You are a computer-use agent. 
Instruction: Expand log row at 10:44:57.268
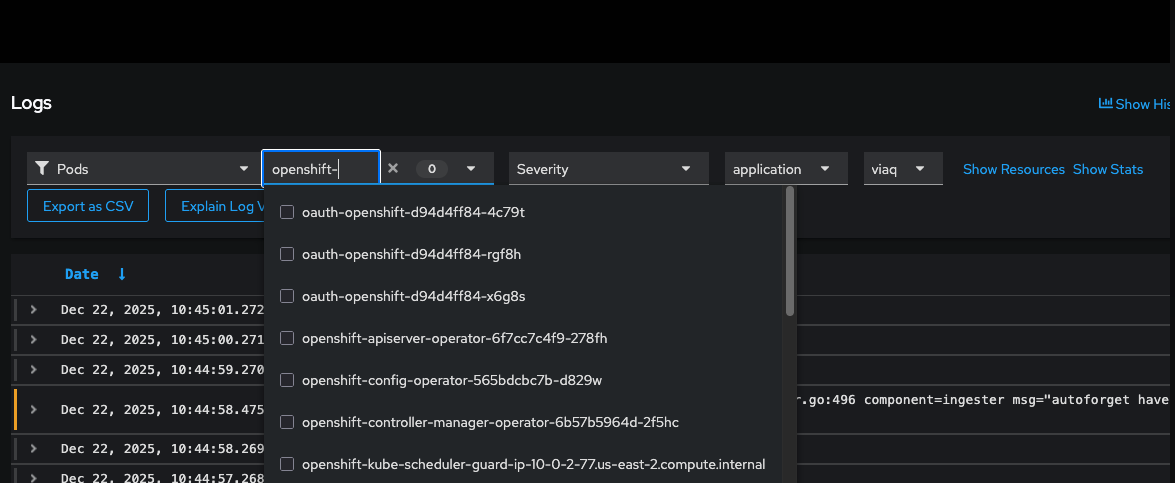(34, 476)
